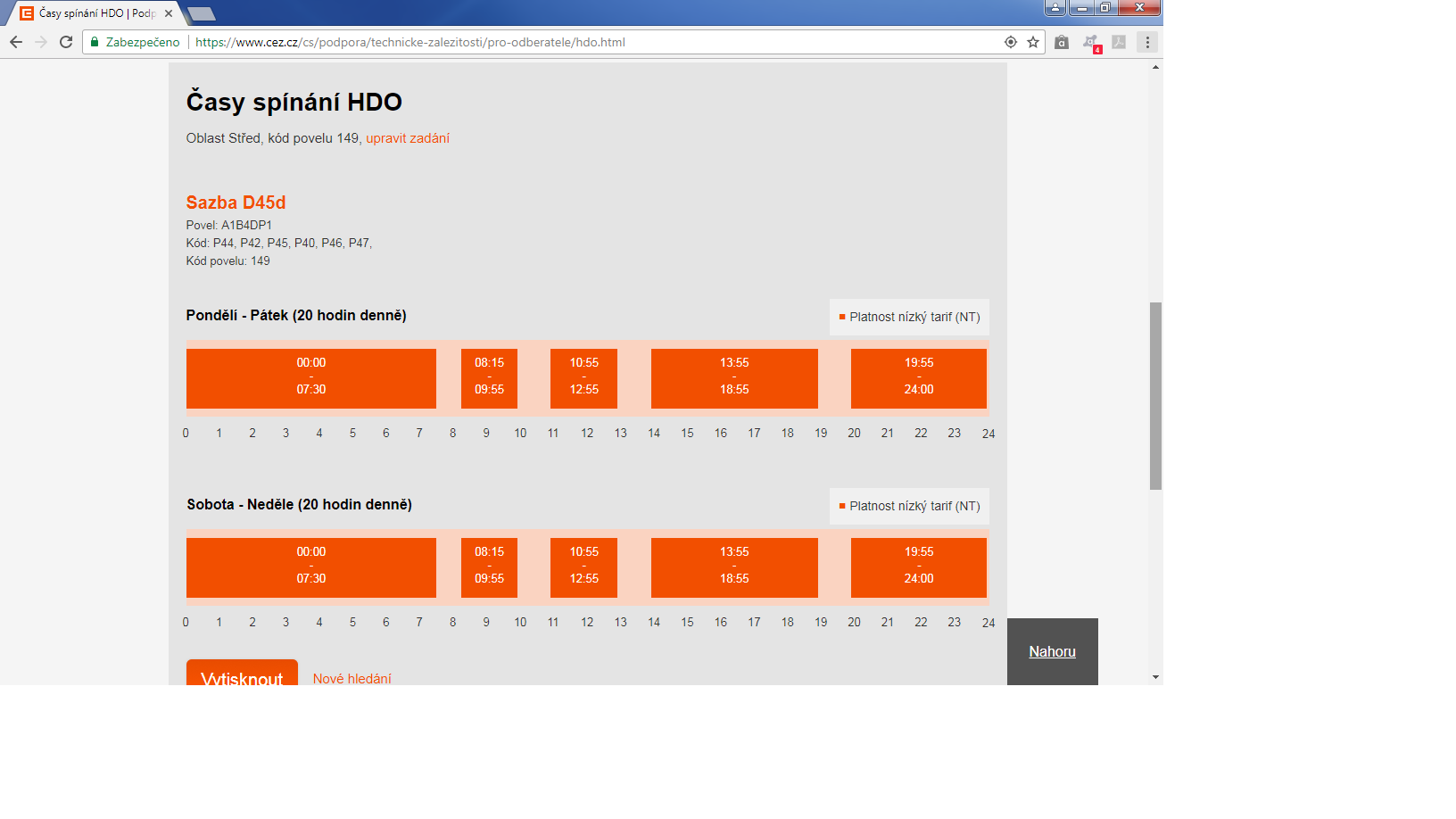This screenshot has width=1456, height=819.
Task: Click the green secure padlock icon
Action: pos(95,42)
